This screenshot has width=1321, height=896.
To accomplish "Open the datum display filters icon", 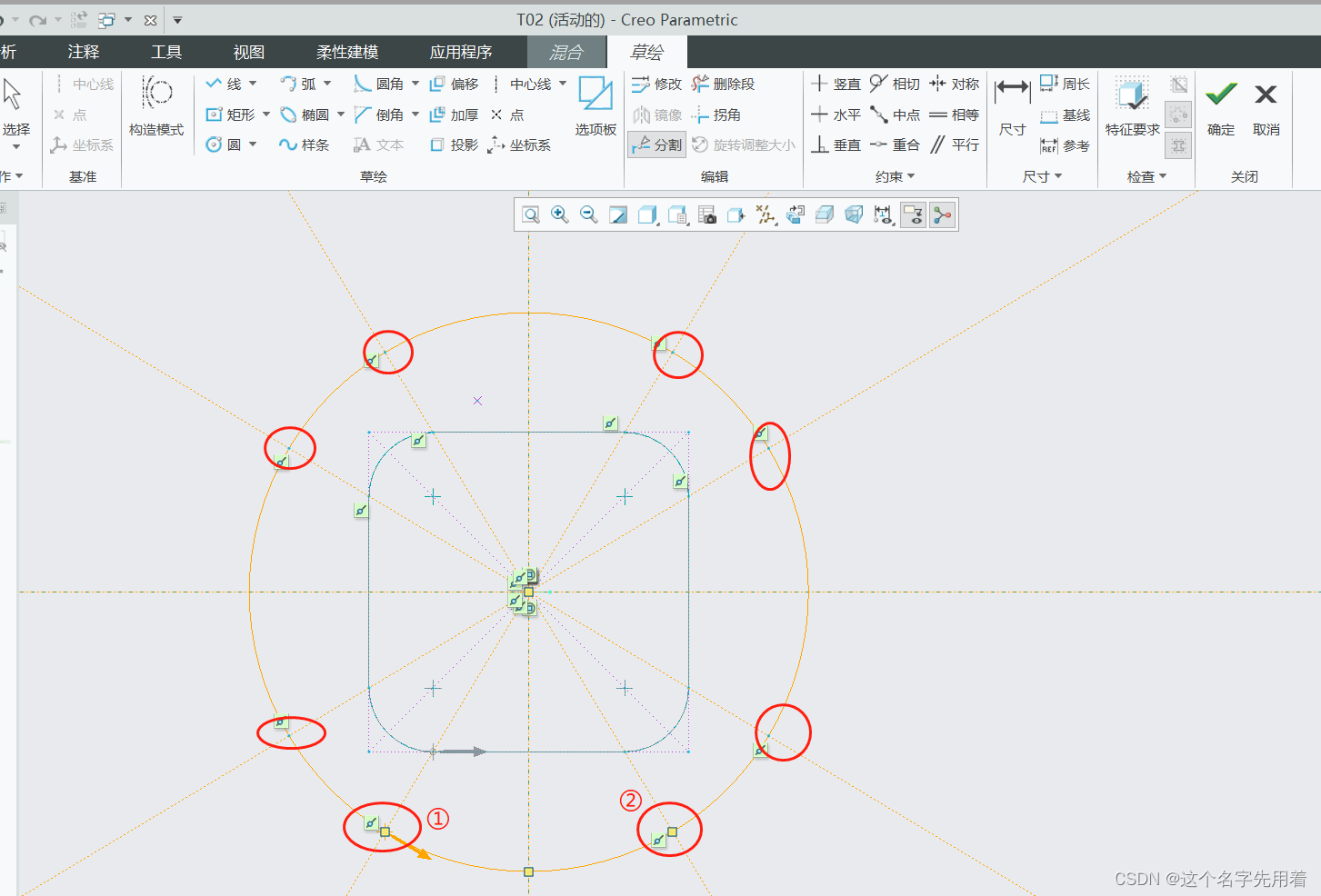I will pos(766,214).
